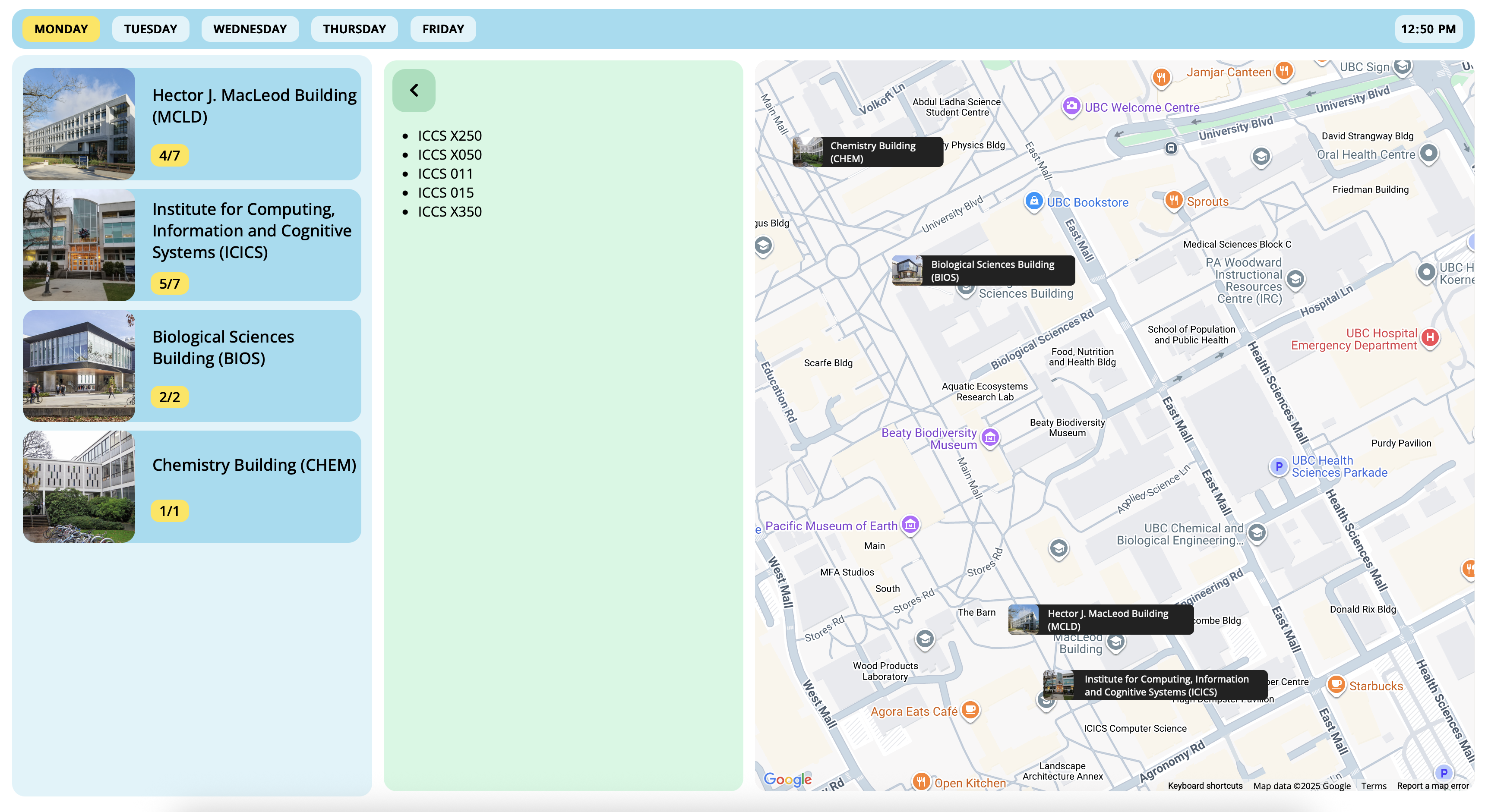Click the back chevron in room list
1485x812 pixels.
(x=414, y=91)
